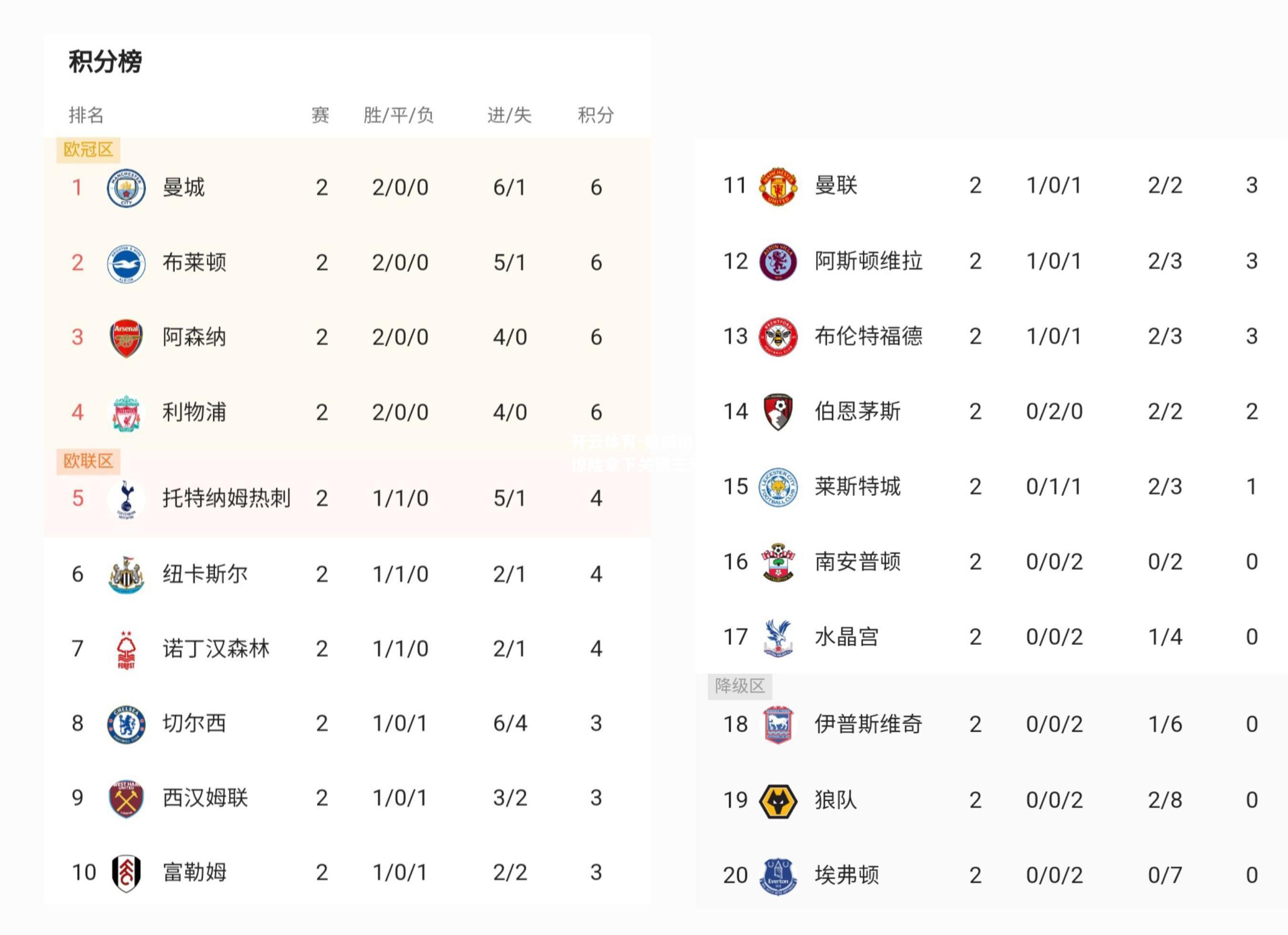Viewport: 1288px width, 935px height.
Task: Click the Arsenal club crest
Action: coord(126,338)
